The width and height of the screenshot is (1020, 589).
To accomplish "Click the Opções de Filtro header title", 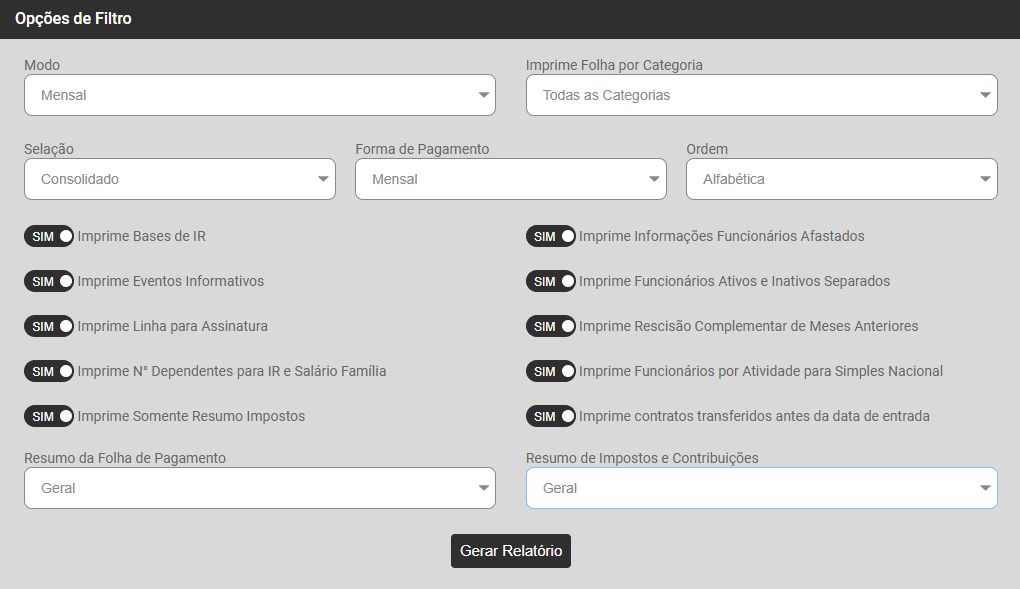I will (x=73, y=19).
